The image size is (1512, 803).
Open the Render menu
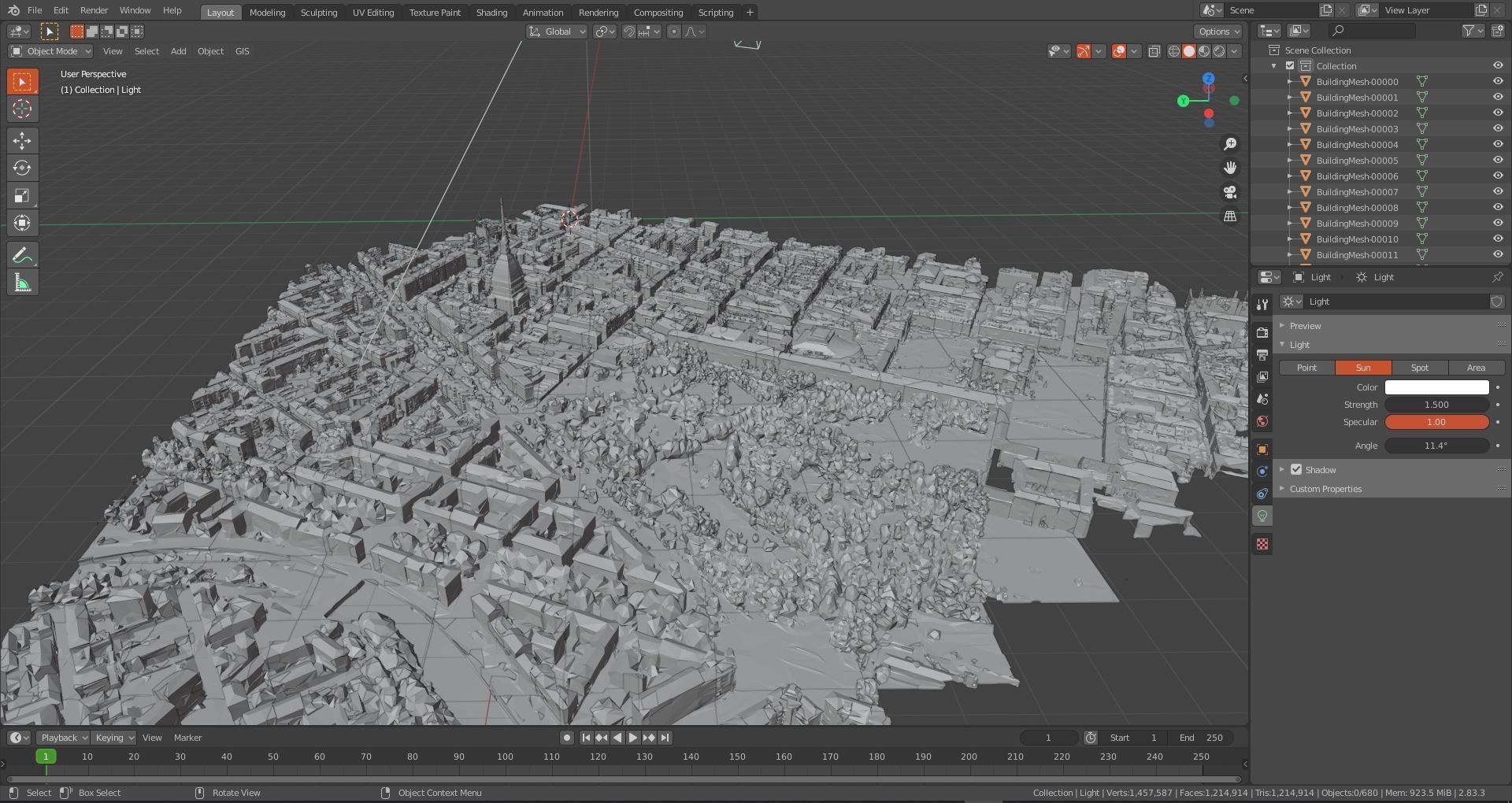[94, 10]
